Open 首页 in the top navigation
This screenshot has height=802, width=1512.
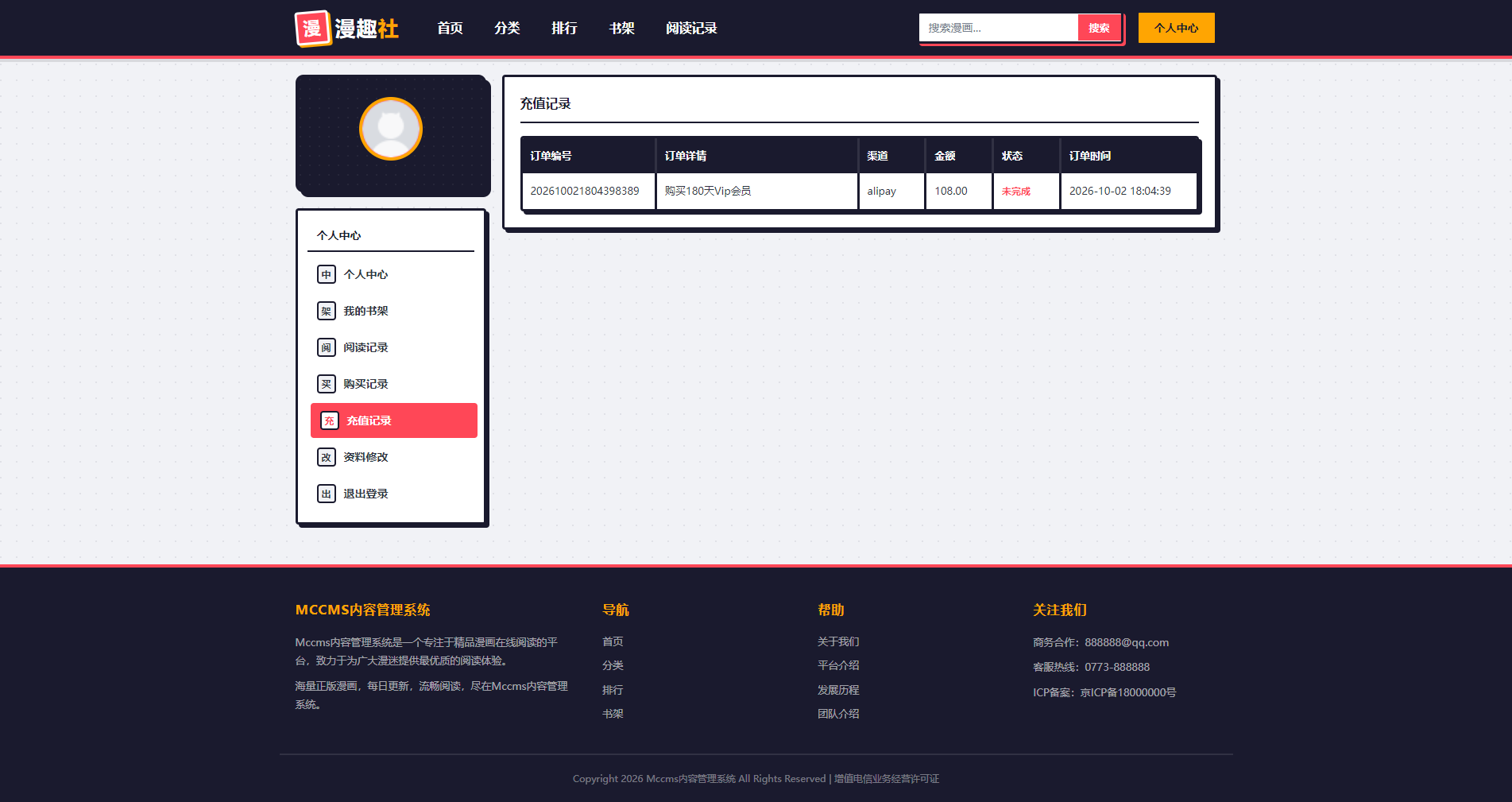point(450,28)
